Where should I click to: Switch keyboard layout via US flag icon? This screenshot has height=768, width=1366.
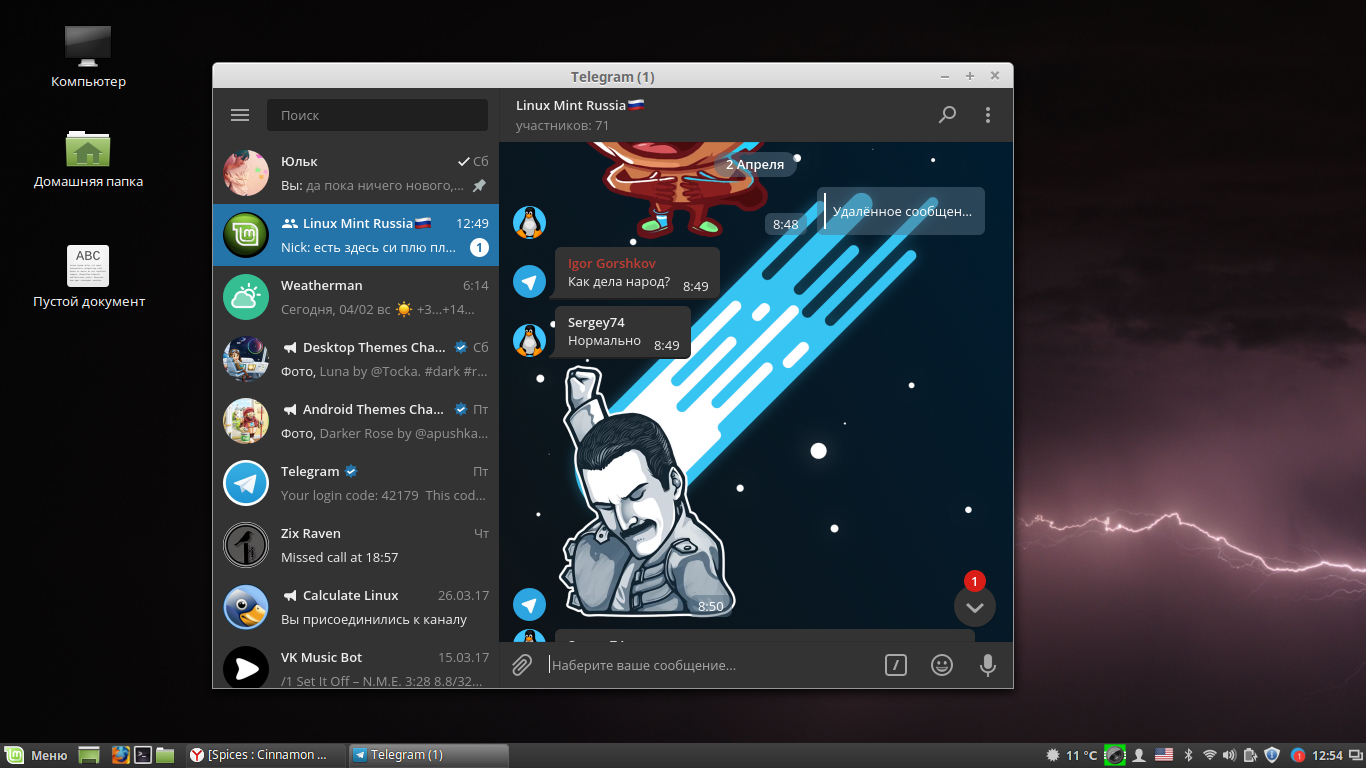click(1164, 755)
